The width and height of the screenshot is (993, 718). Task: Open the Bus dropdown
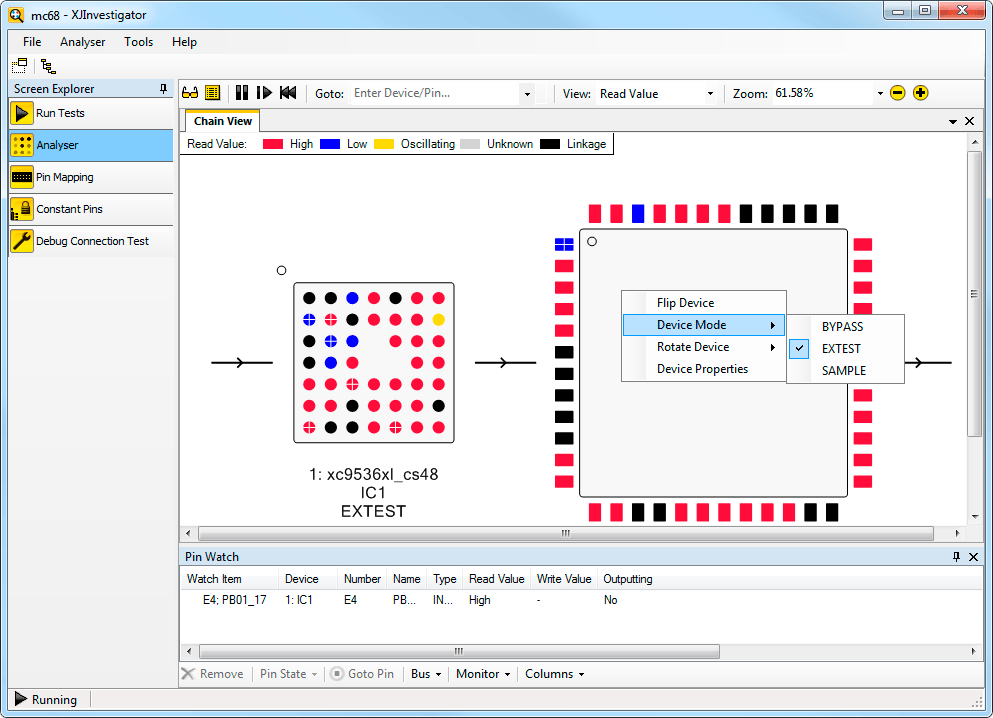click(x=426, y=674)
